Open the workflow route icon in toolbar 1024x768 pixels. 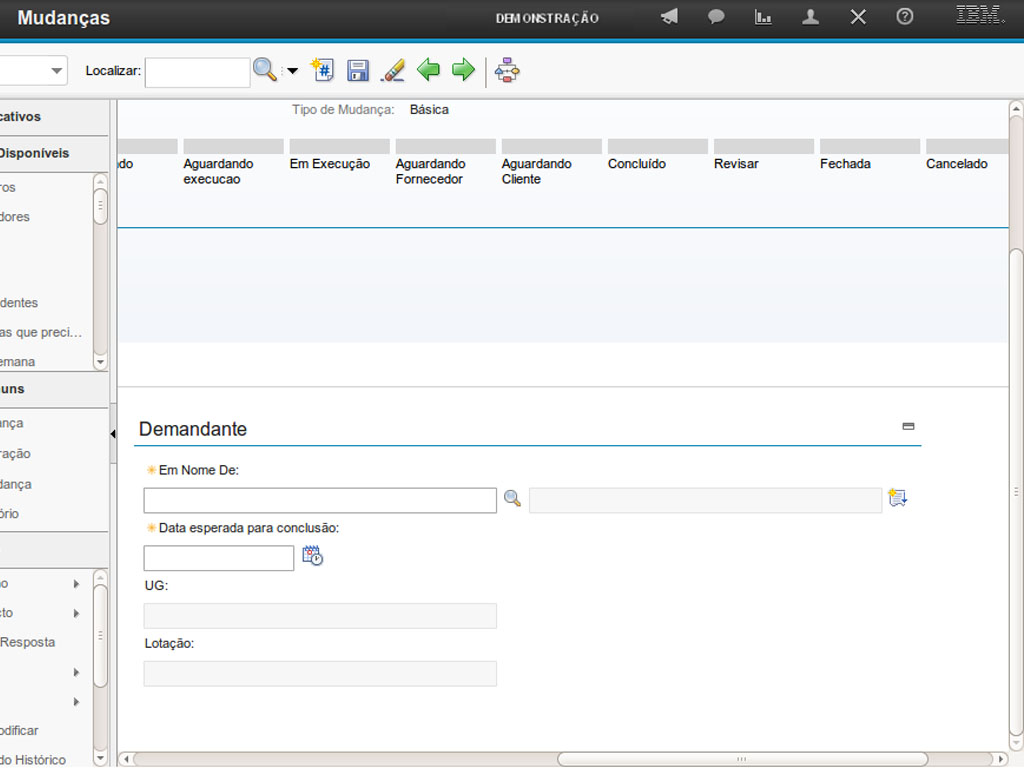click(508, 70)
